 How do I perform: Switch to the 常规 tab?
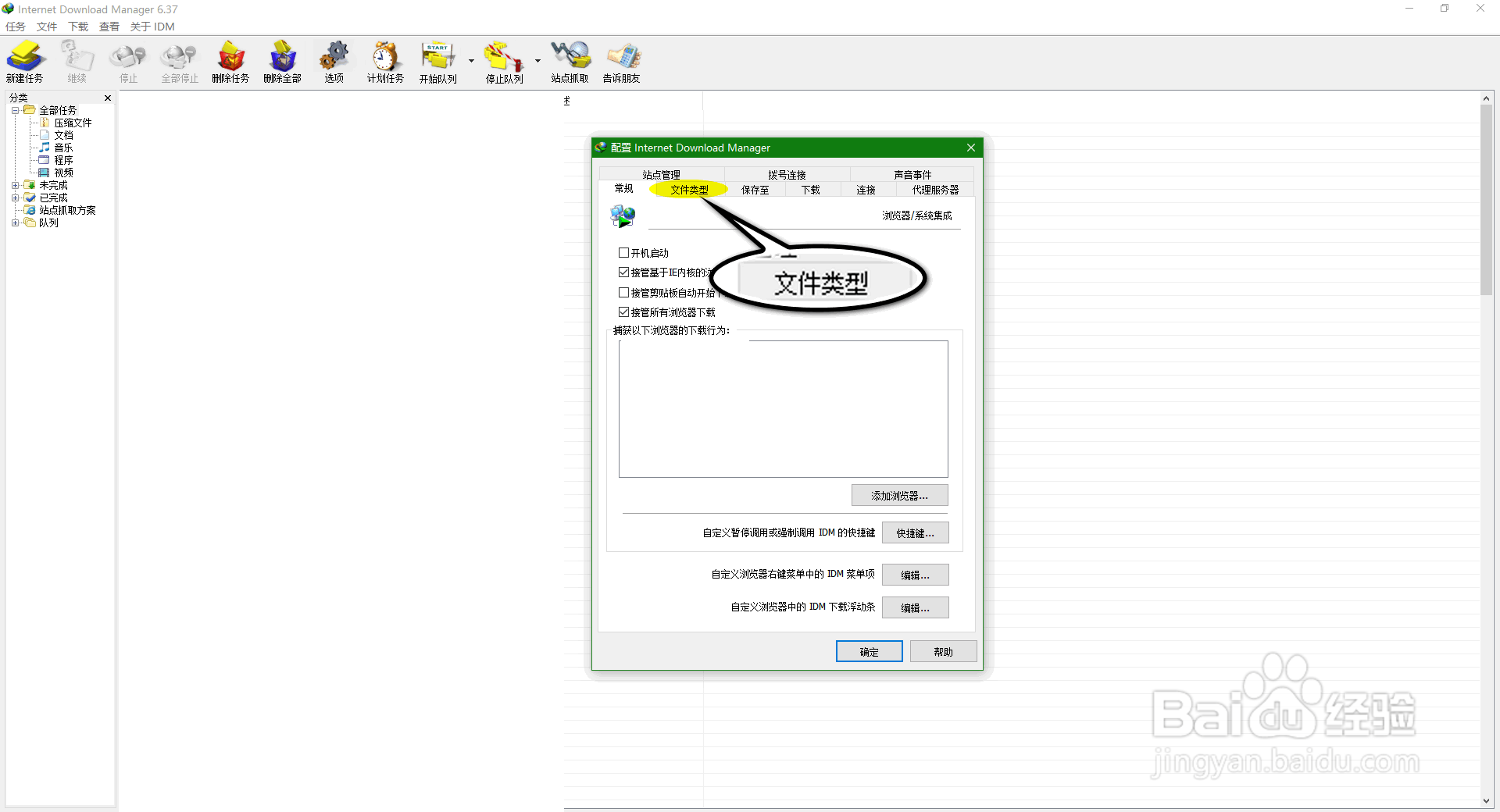[623, 189]
